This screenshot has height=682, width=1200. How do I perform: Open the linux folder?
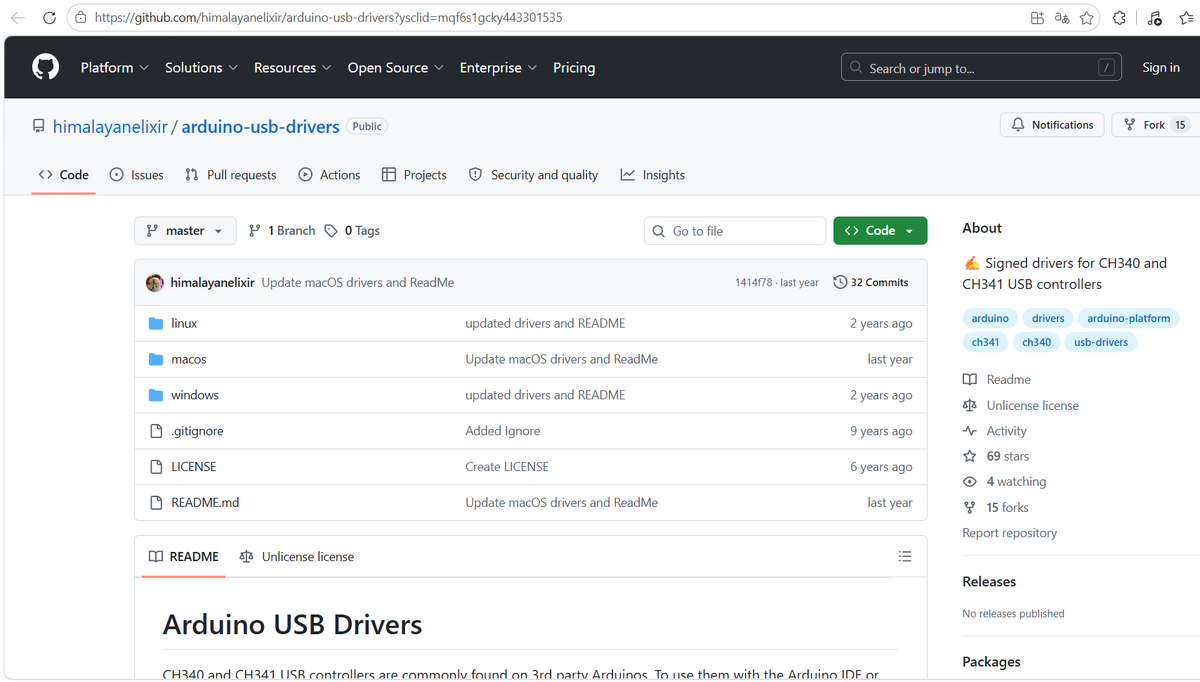pyautogui.click(x=184, y=323)
